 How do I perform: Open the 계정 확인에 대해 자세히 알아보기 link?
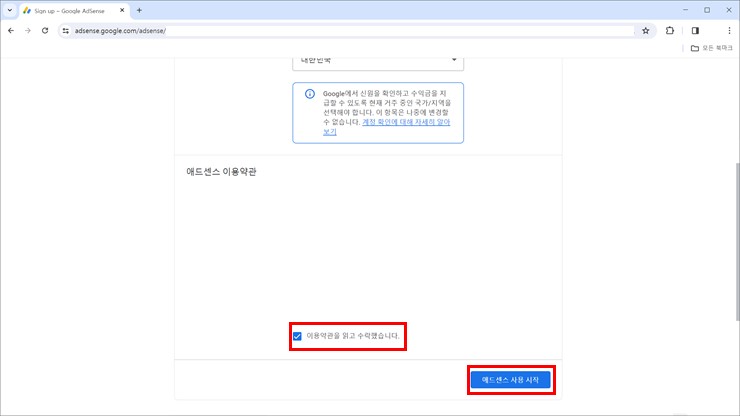click(x=386, y=127)
